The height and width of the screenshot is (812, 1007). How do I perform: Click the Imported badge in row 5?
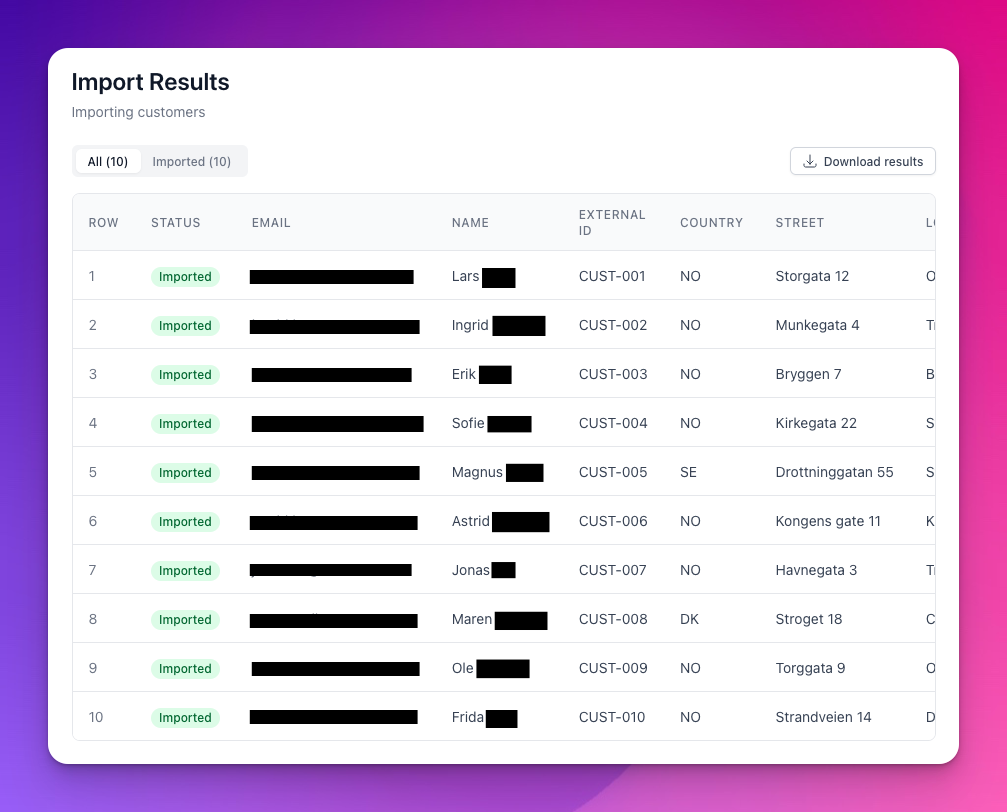pos(185,472)
